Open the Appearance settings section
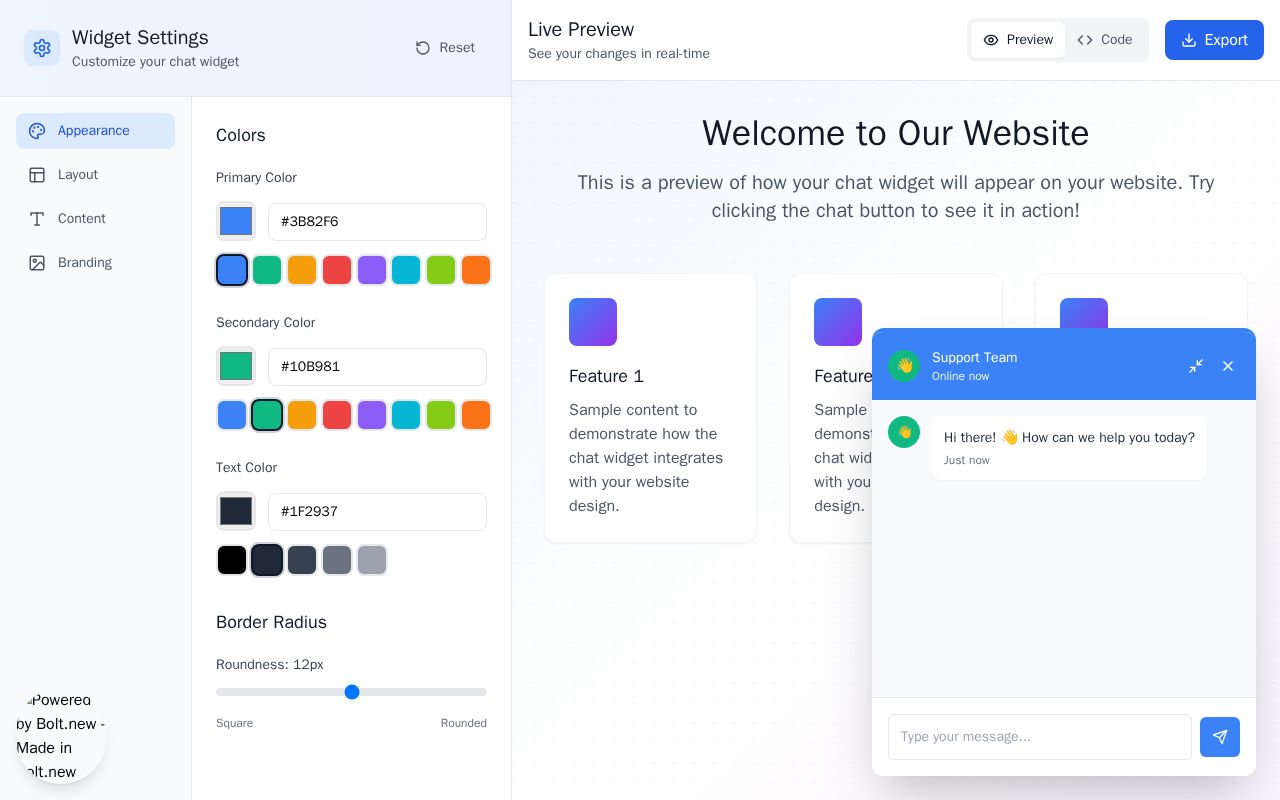This screenshot has width=1280, height=800. [95, 131]
